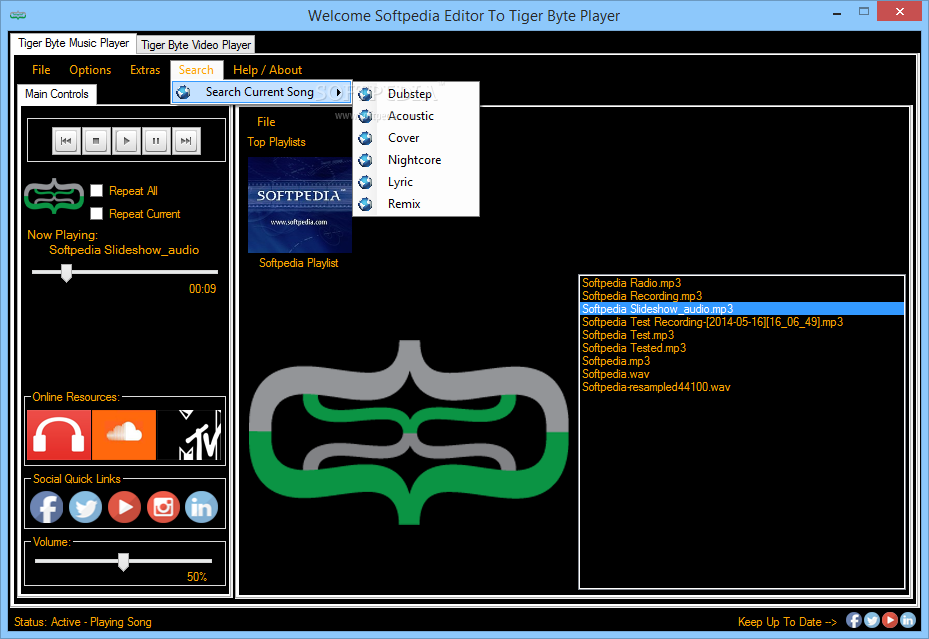This screenshot has width=929, height=639.
Task: Open the File menu in the menu bar
Action: [x=41, y=70]
